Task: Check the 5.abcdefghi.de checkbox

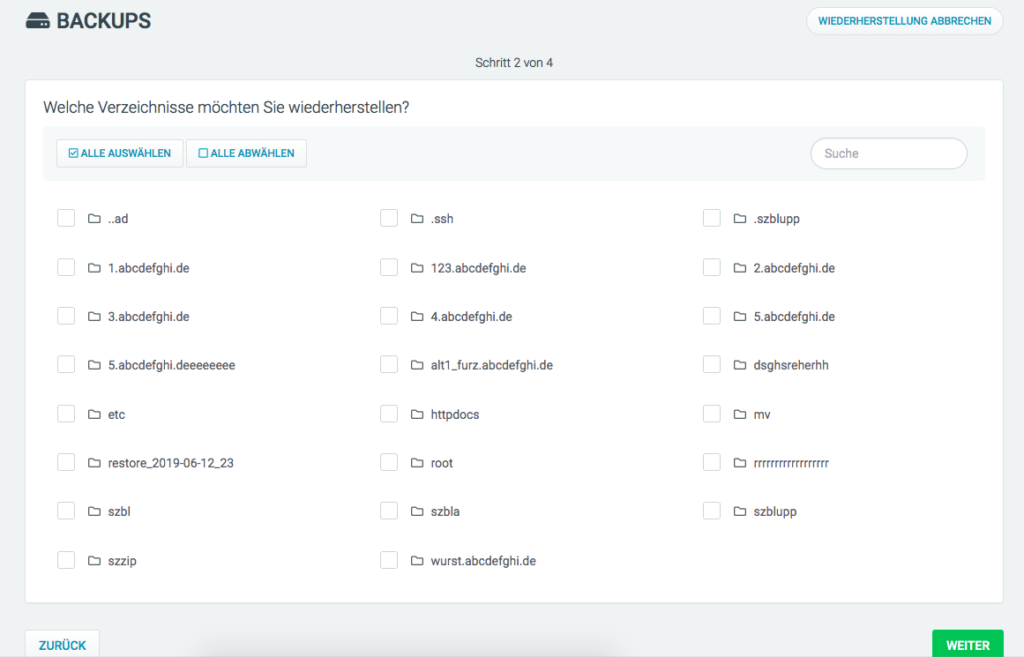Action: point(711,315)
